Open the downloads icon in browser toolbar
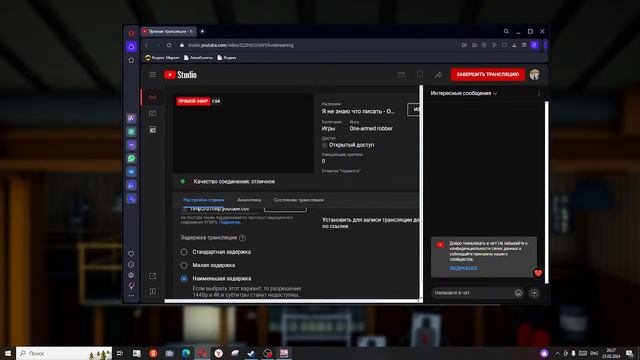Viewport: 640px width, 360px height. point(514,45)
